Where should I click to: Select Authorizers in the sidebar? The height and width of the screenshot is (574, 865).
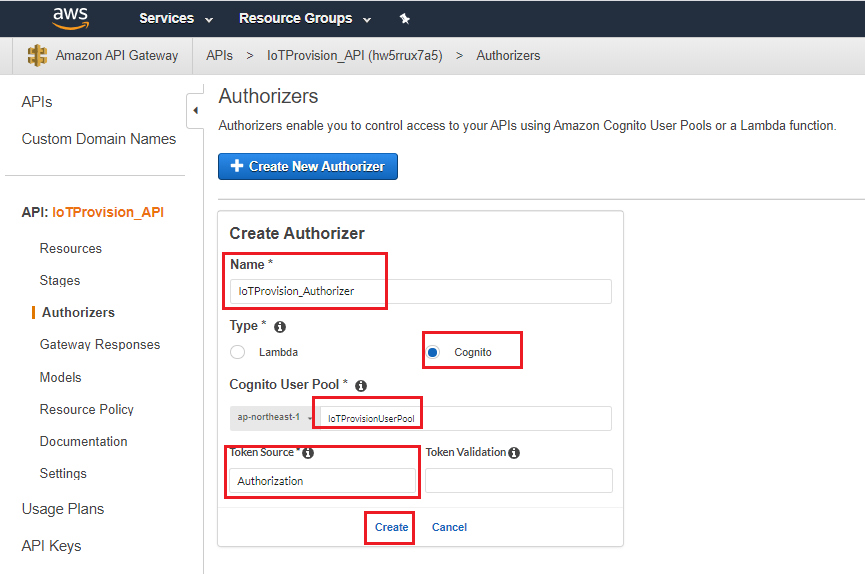click(78, 312)
